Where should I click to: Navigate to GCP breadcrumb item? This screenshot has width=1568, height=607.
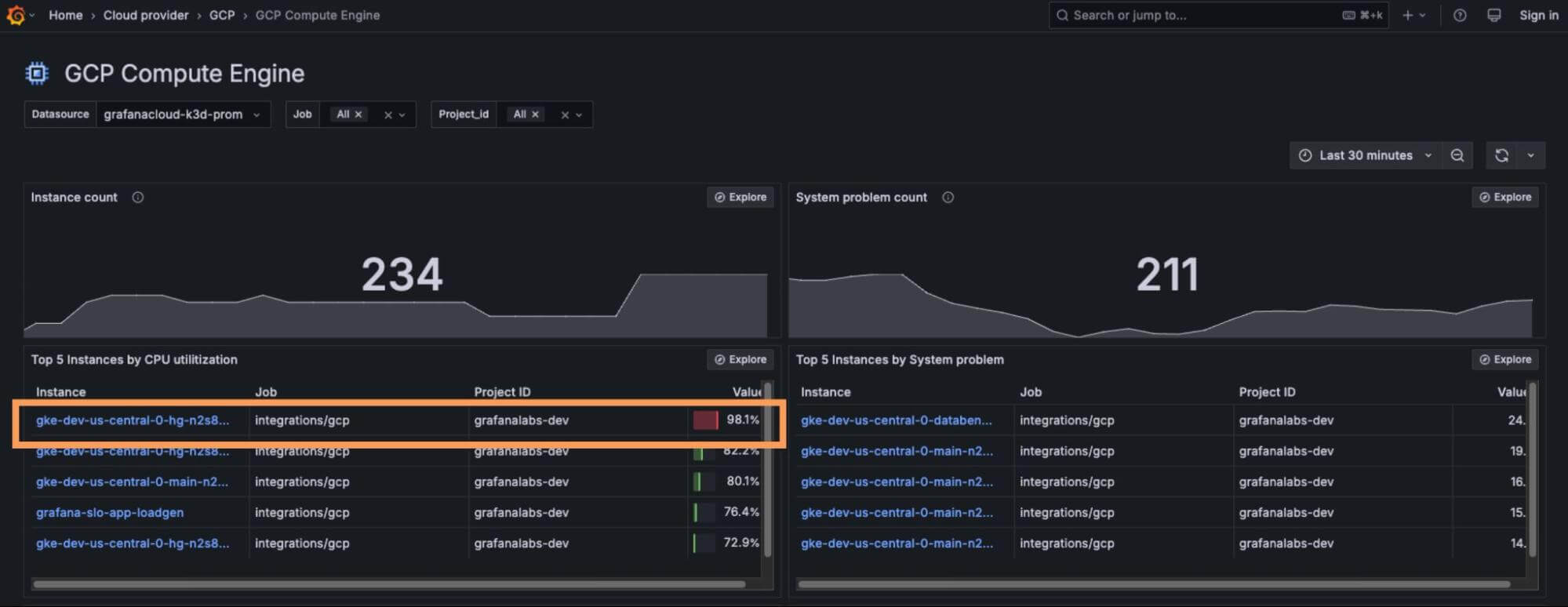[x=222, y=15]
